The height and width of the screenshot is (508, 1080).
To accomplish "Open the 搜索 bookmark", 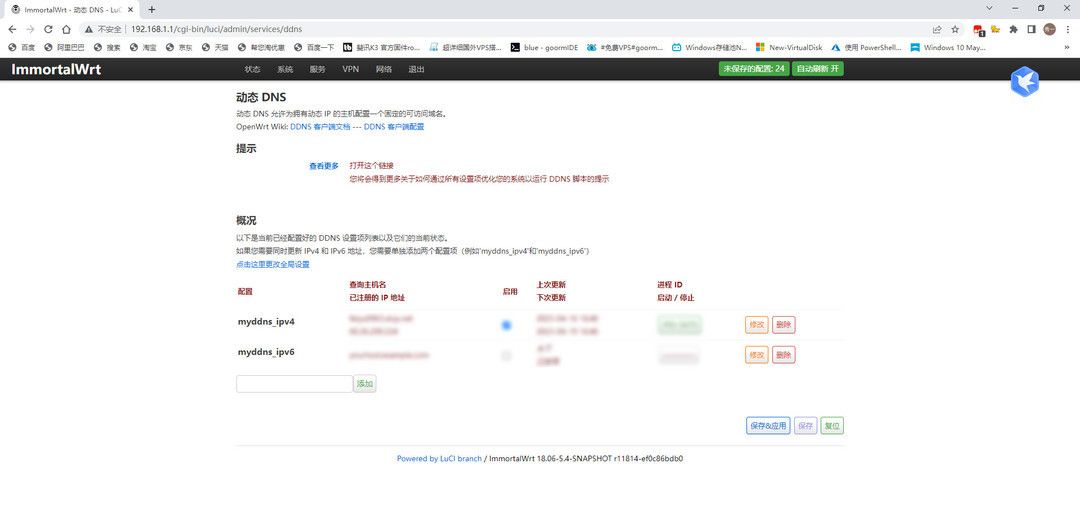I will [x=107, y=47].
